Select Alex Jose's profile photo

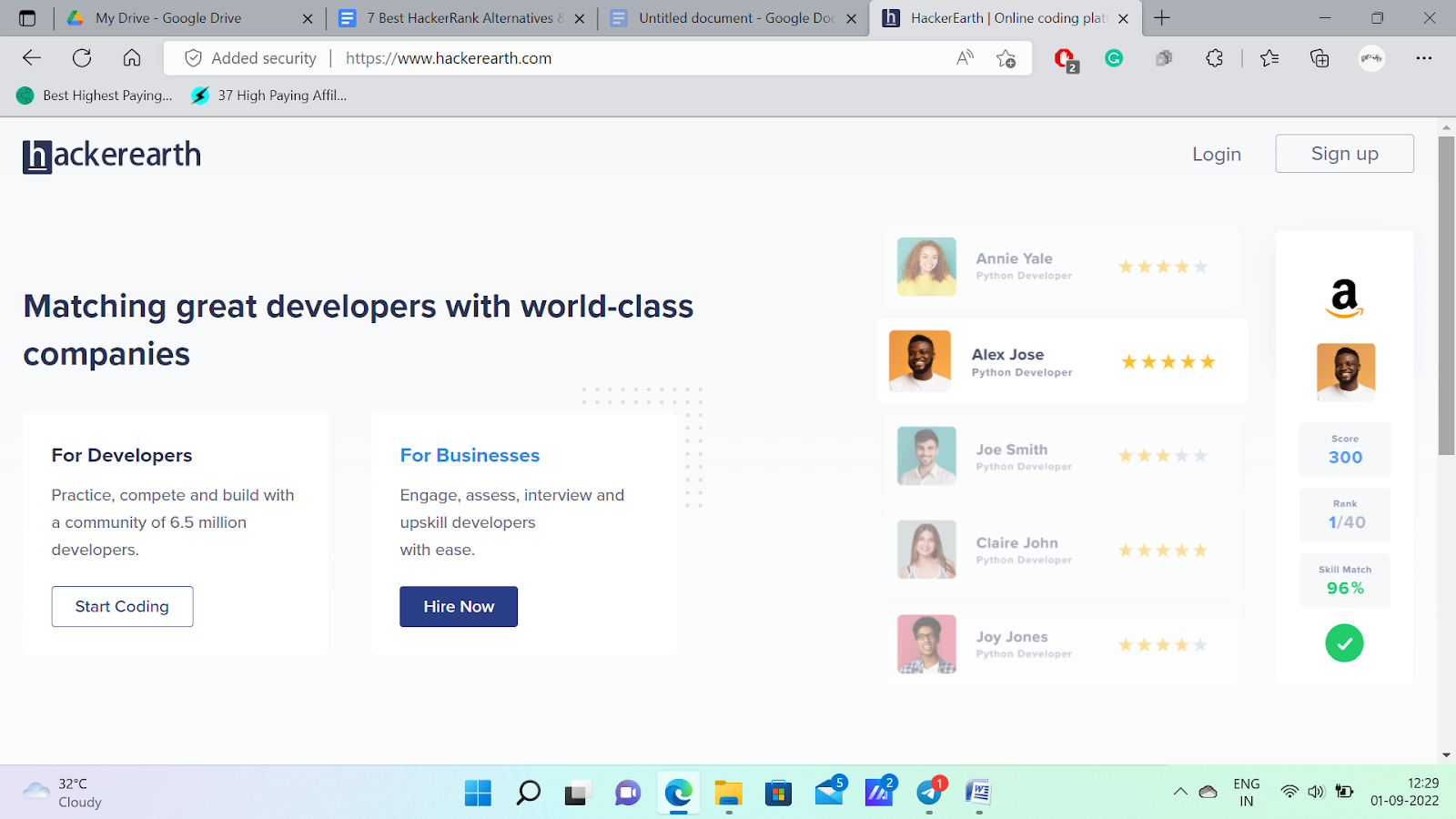920,360
